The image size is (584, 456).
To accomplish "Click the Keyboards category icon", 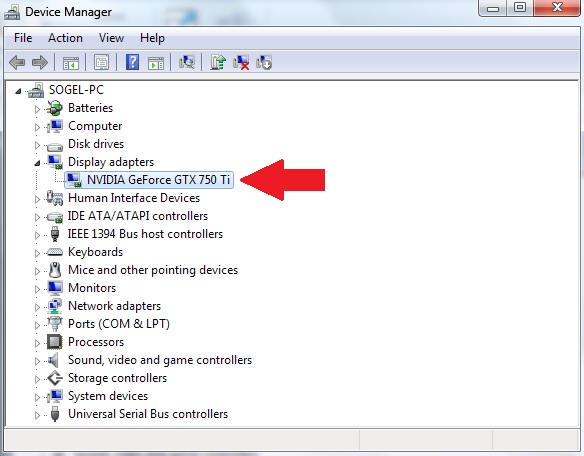I will pyautogui.click(x=55, y=252).
